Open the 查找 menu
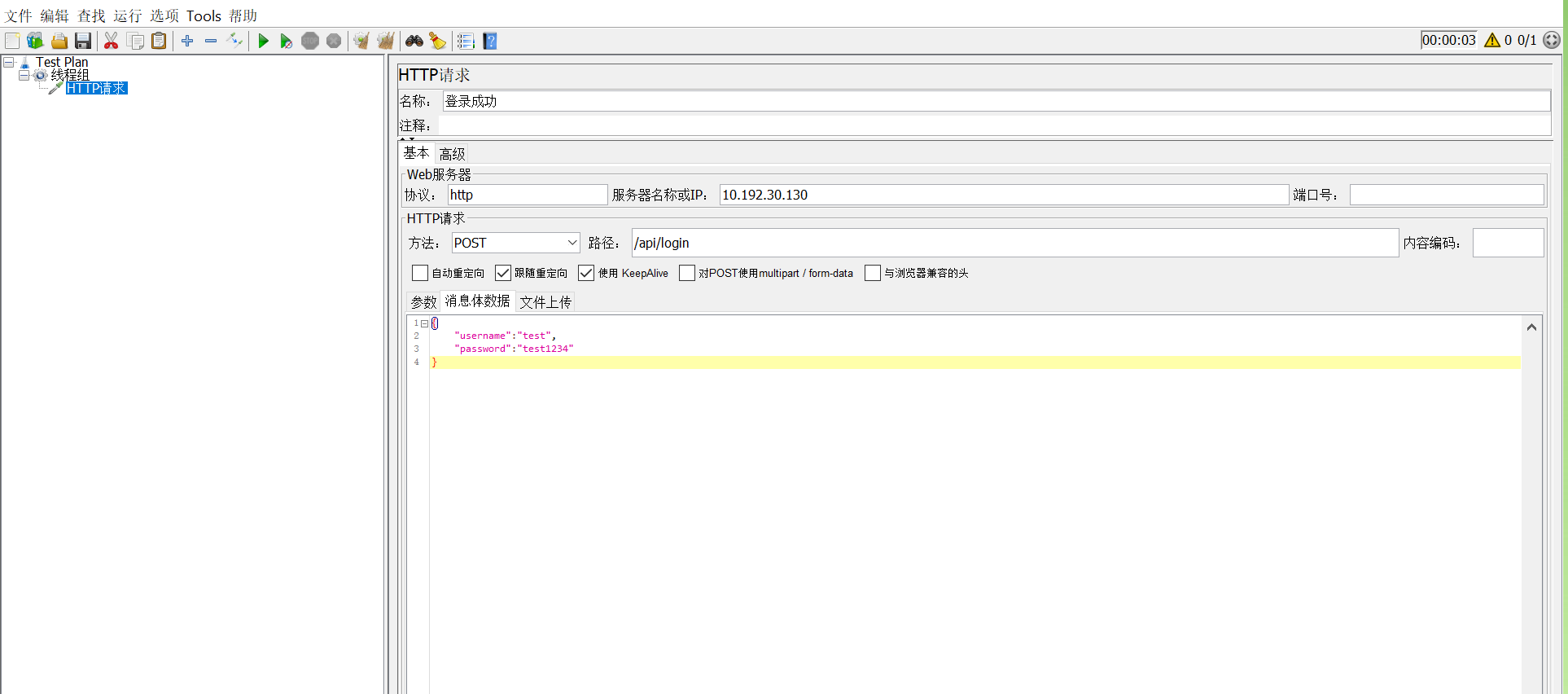 91,15
